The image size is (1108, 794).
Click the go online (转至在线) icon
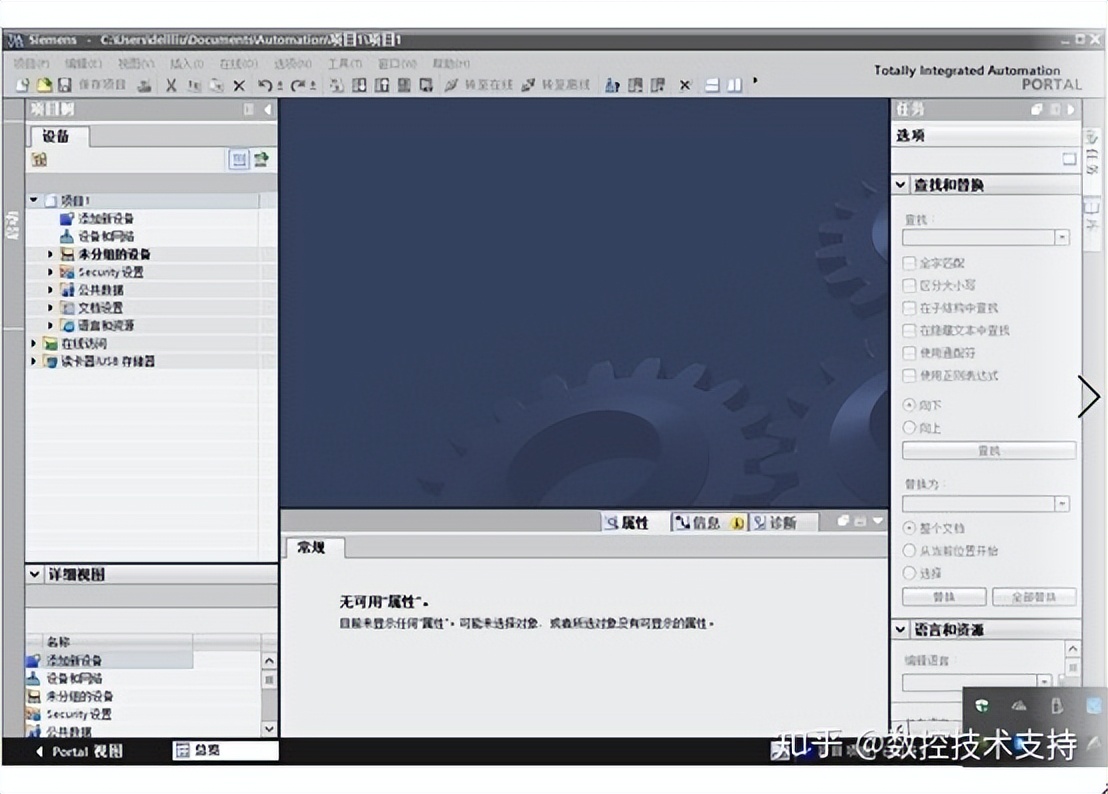pos(452,85)
